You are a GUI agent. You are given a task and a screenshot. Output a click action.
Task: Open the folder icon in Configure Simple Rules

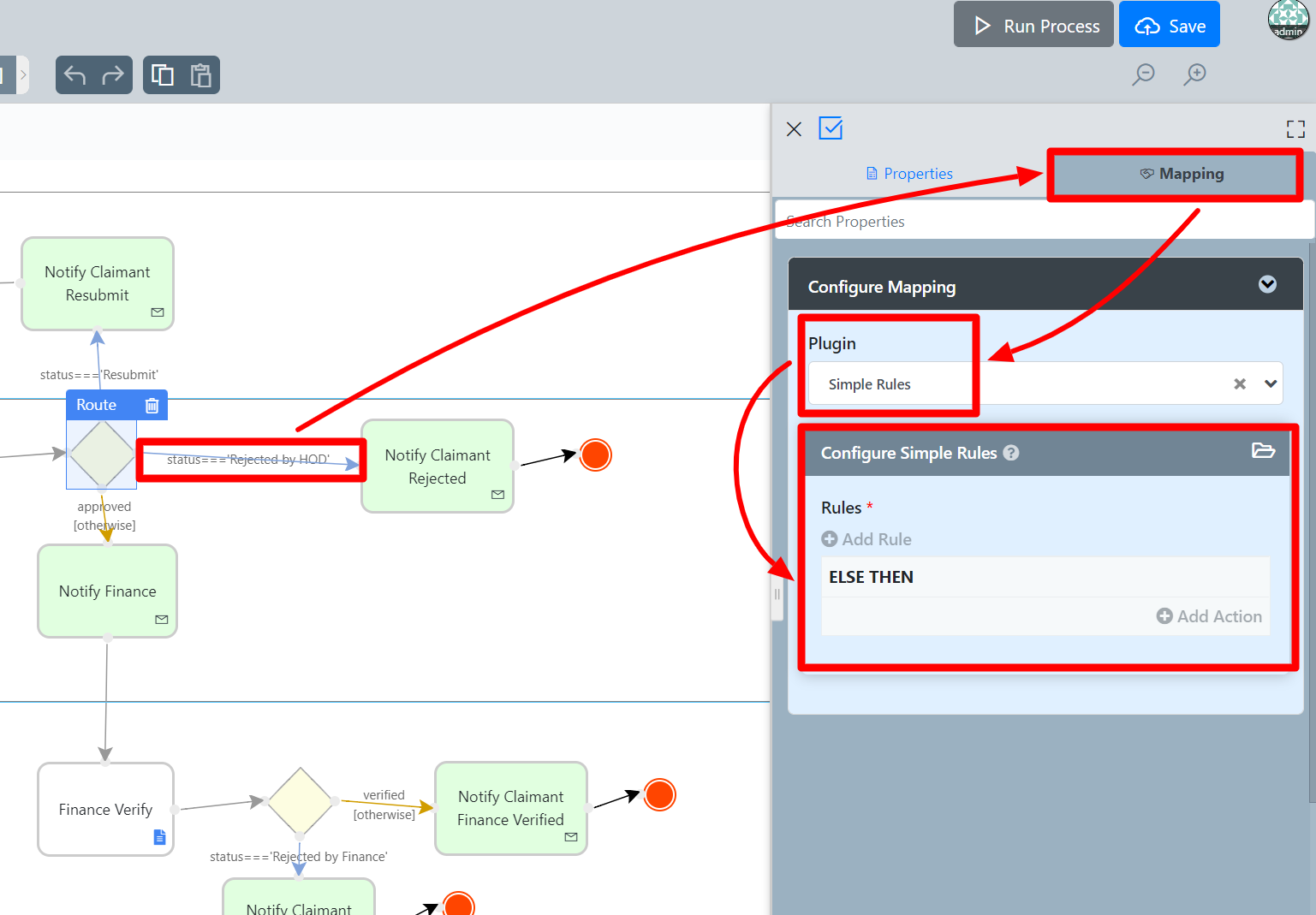(1263, 450)
